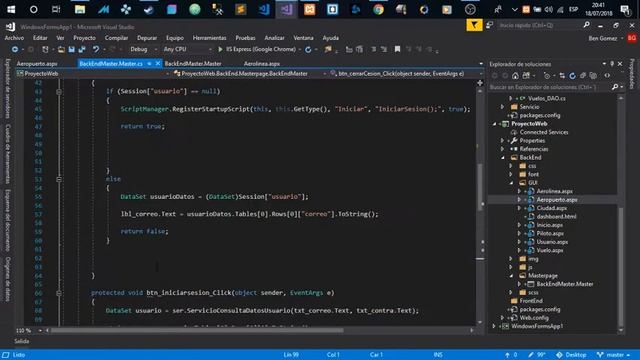Click Home icon in Solution Explorer
The width and height of the screenshot is (640, 360).
[x=515, y=76]
